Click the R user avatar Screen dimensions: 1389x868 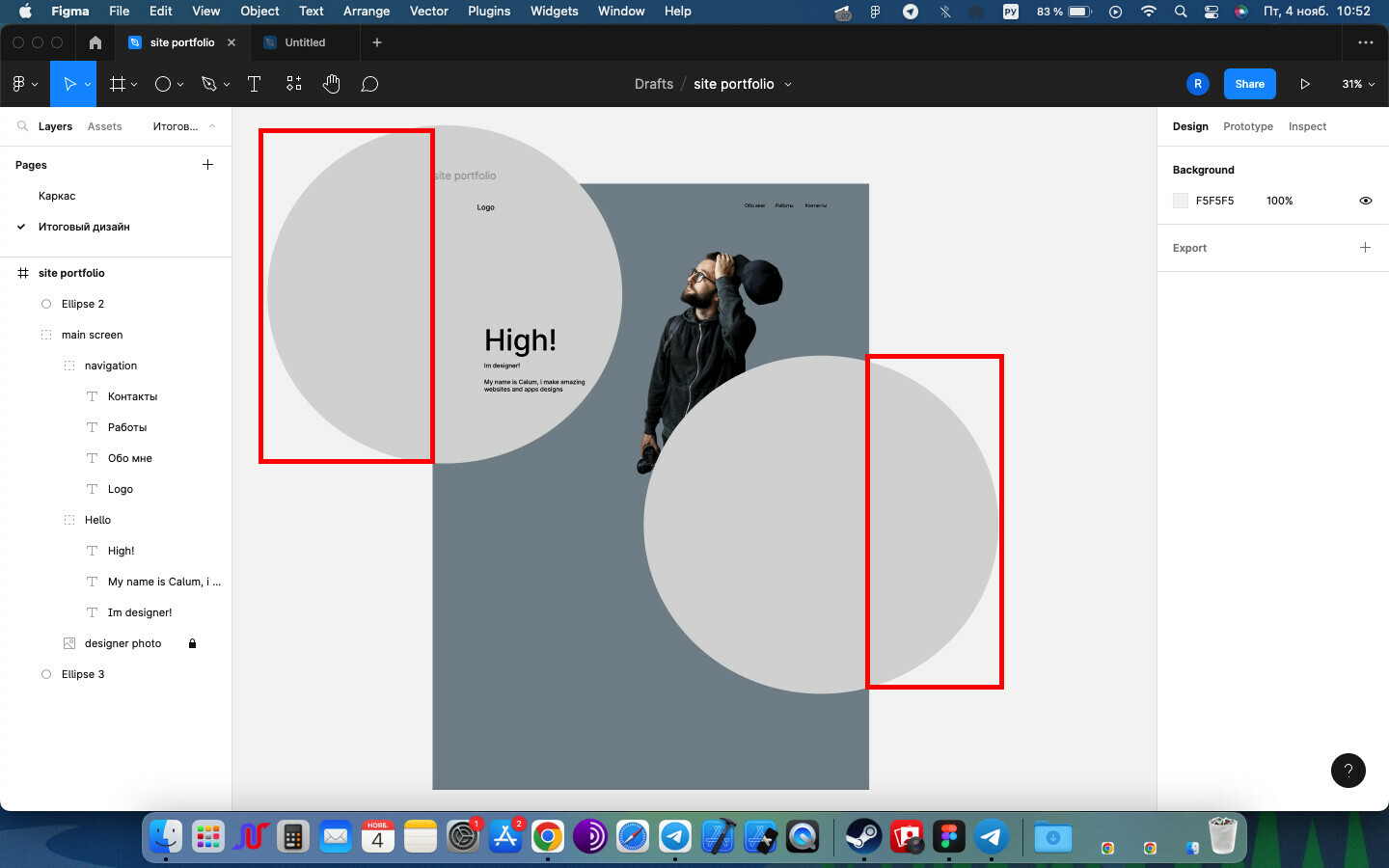[1198, 84]
